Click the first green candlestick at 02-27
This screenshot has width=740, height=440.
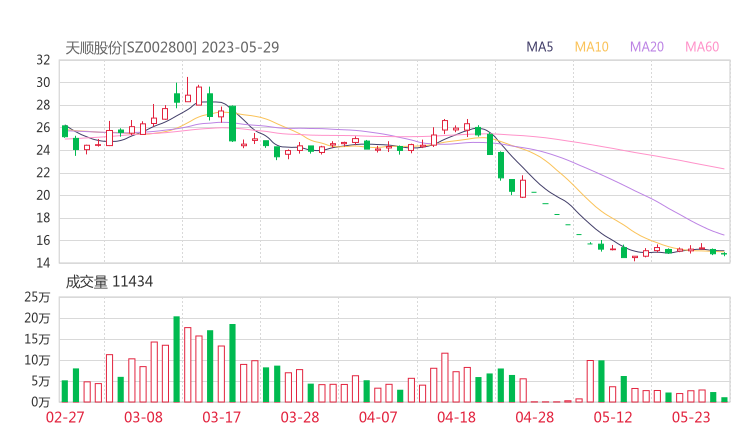[x=65, y=131]
